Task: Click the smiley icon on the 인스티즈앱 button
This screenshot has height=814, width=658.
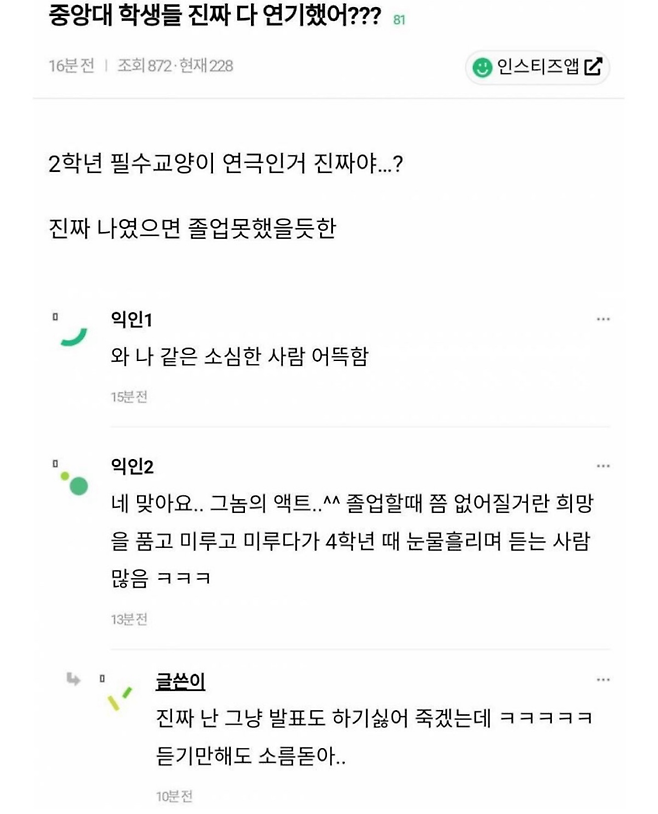Action: tap(483, 66)
